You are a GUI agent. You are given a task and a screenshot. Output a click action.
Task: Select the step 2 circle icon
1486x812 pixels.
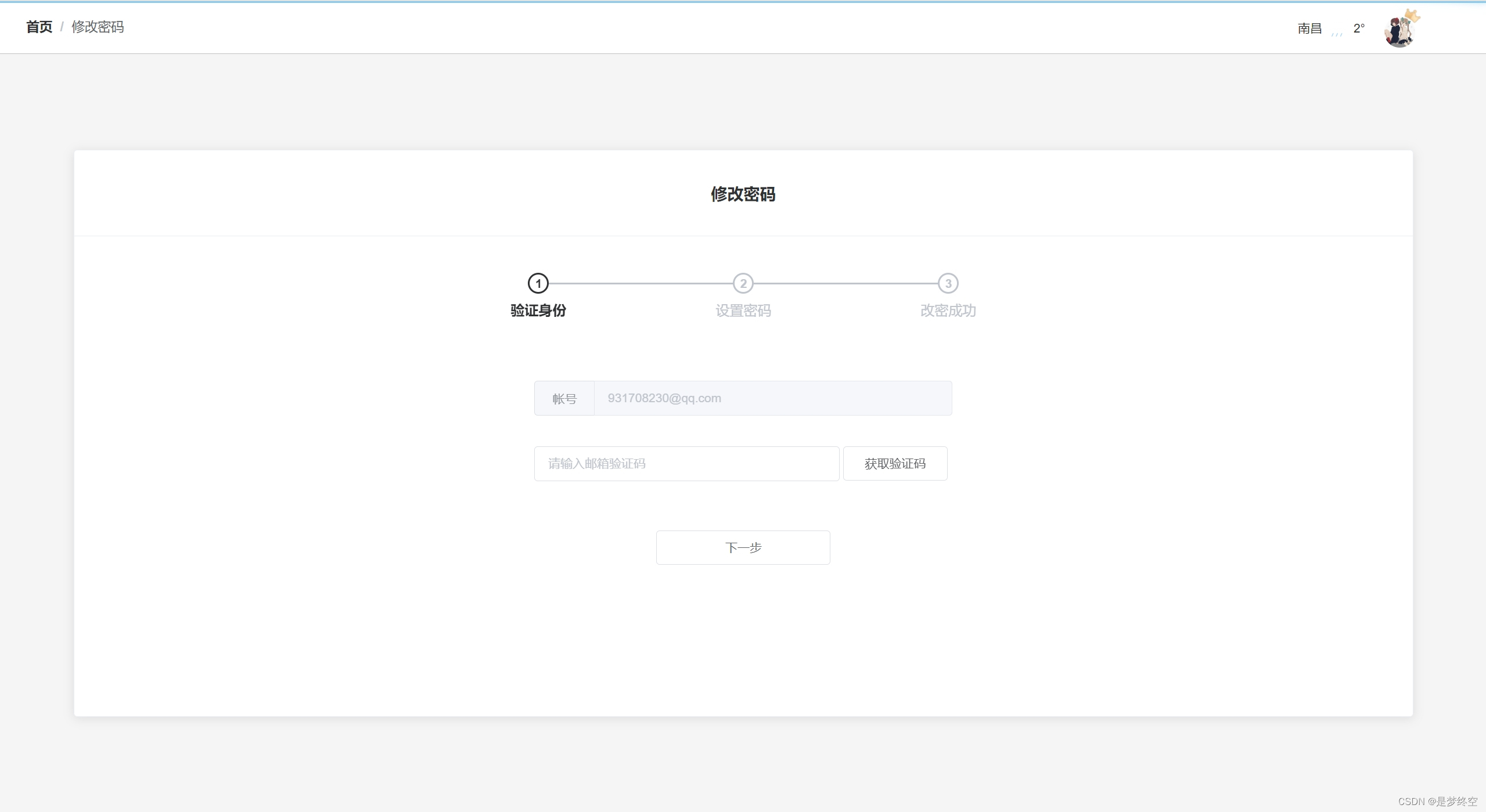pyautogui.click(x=743, y=283)
